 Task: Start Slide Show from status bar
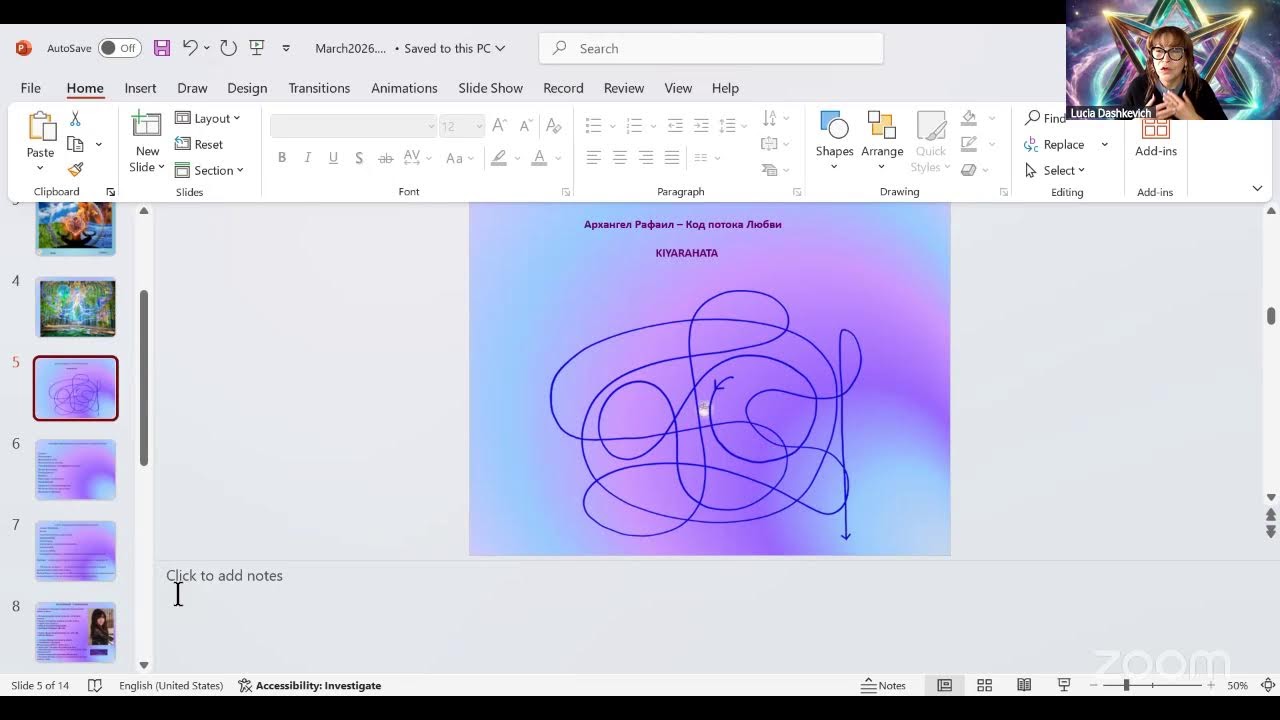pos(1064,685)
